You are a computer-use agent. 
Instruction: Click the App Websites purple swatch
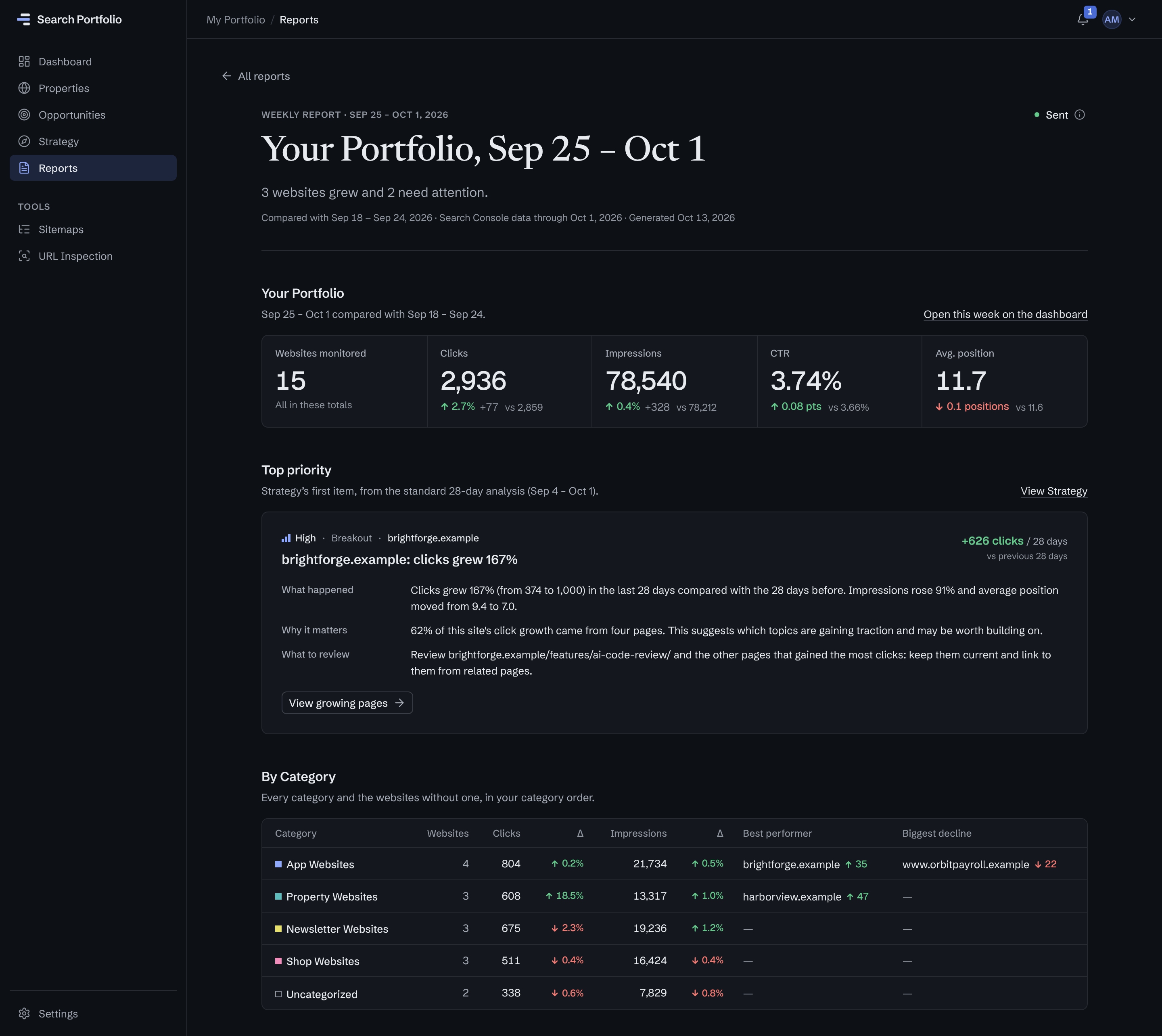[x=278, y=864]
